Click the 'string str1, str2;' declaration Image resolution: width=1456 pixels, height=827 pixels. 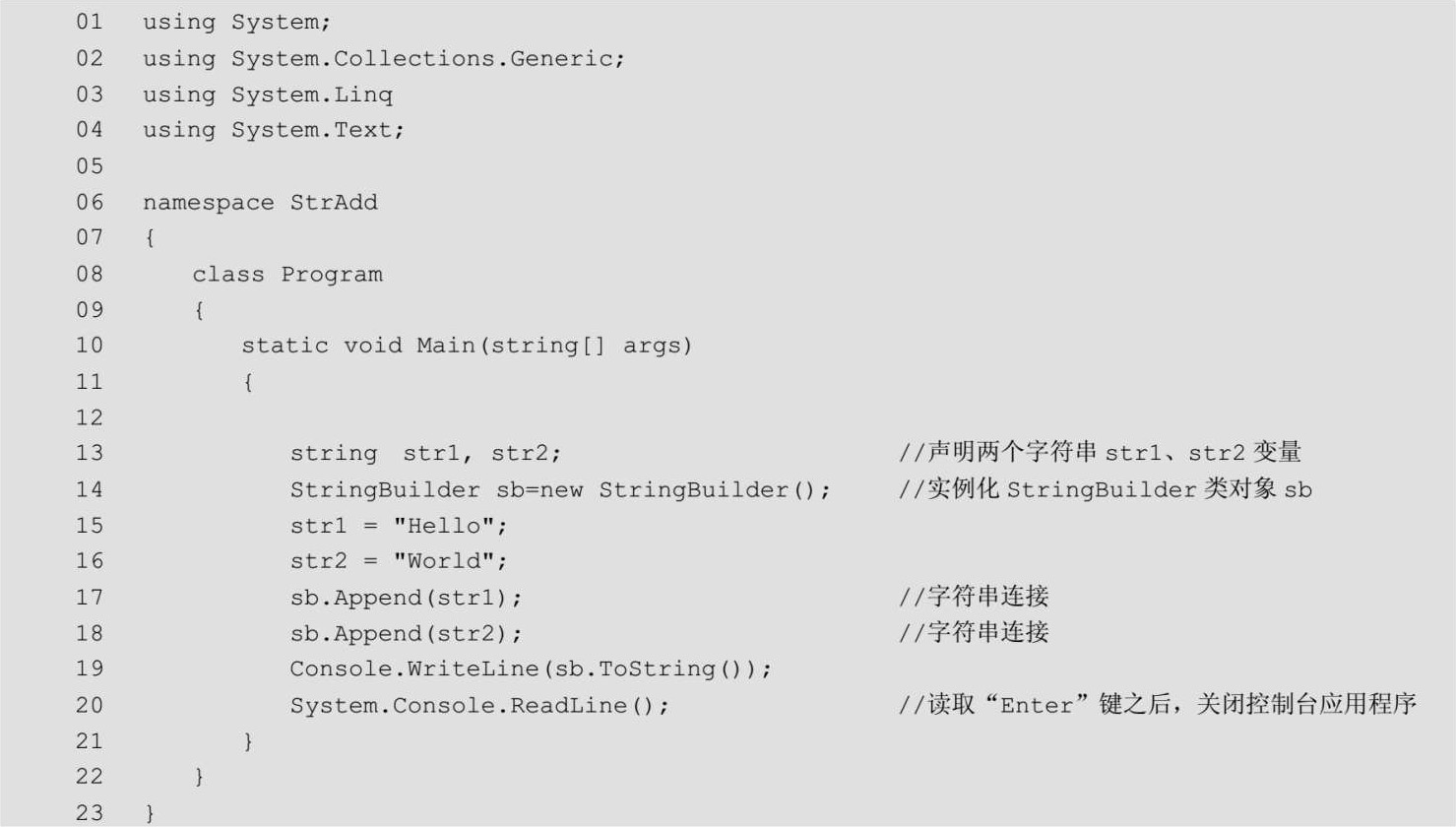425,454
